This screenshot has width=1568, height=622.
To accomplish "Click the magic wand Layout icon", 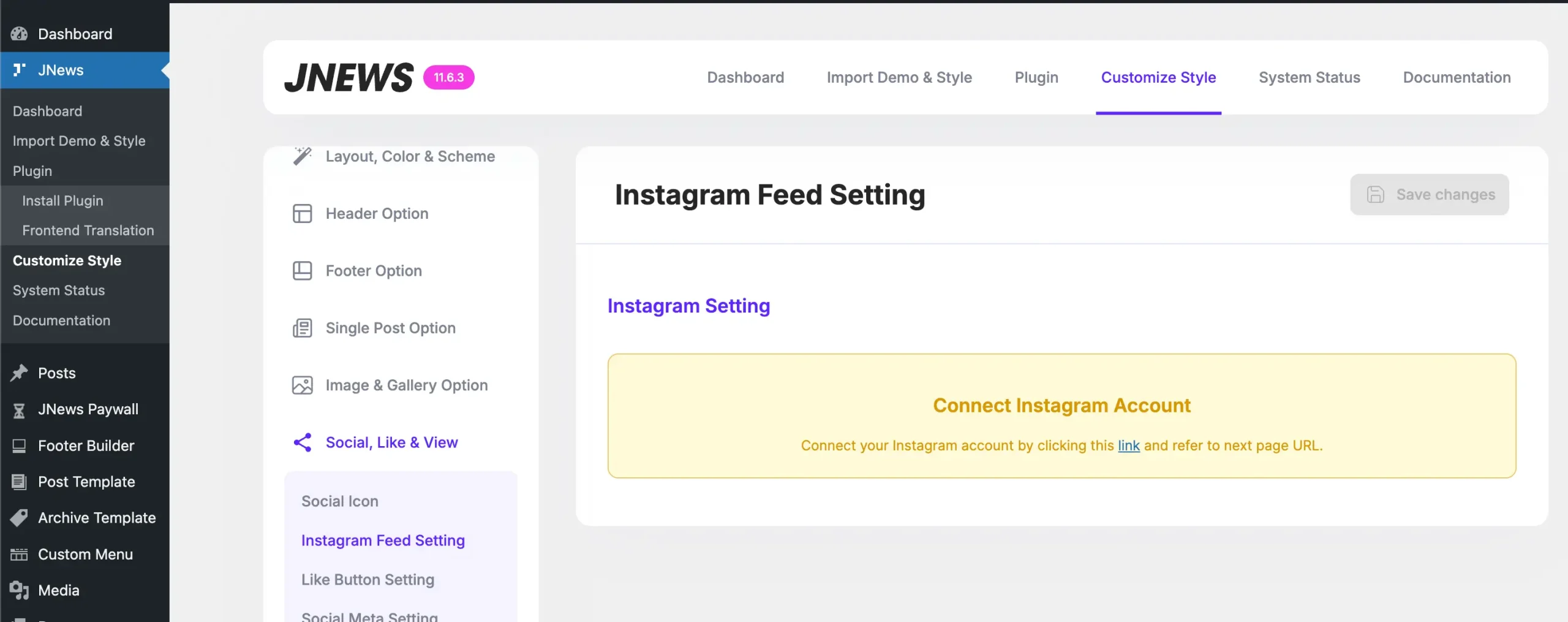I will (x=302, y=156).
